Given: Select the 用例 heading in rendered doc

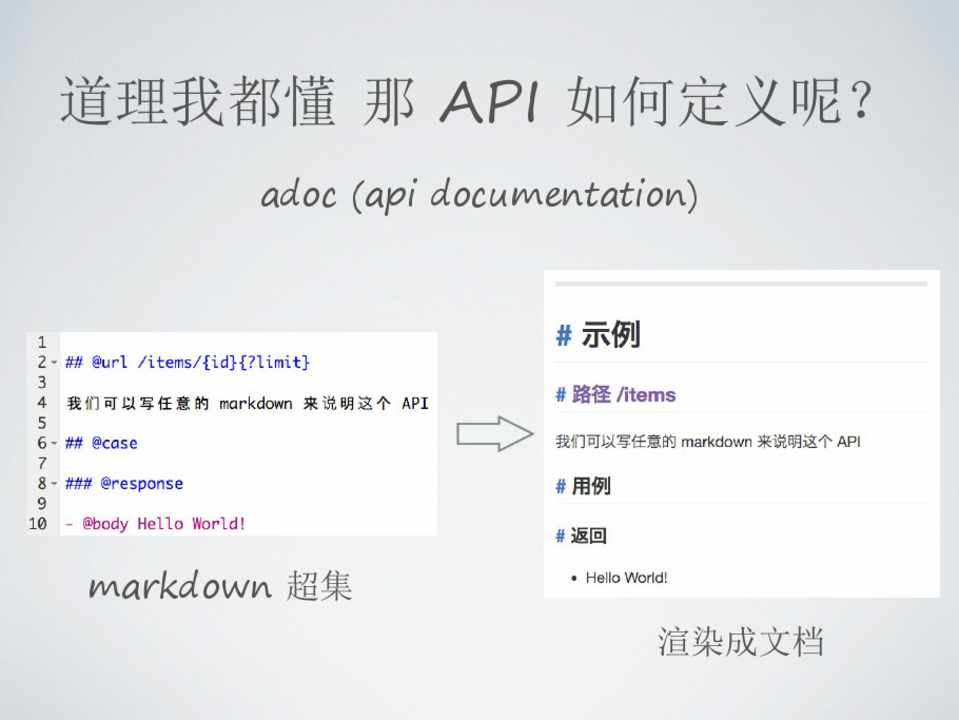Looking at the screenshot, I should (x=590, y=487).
